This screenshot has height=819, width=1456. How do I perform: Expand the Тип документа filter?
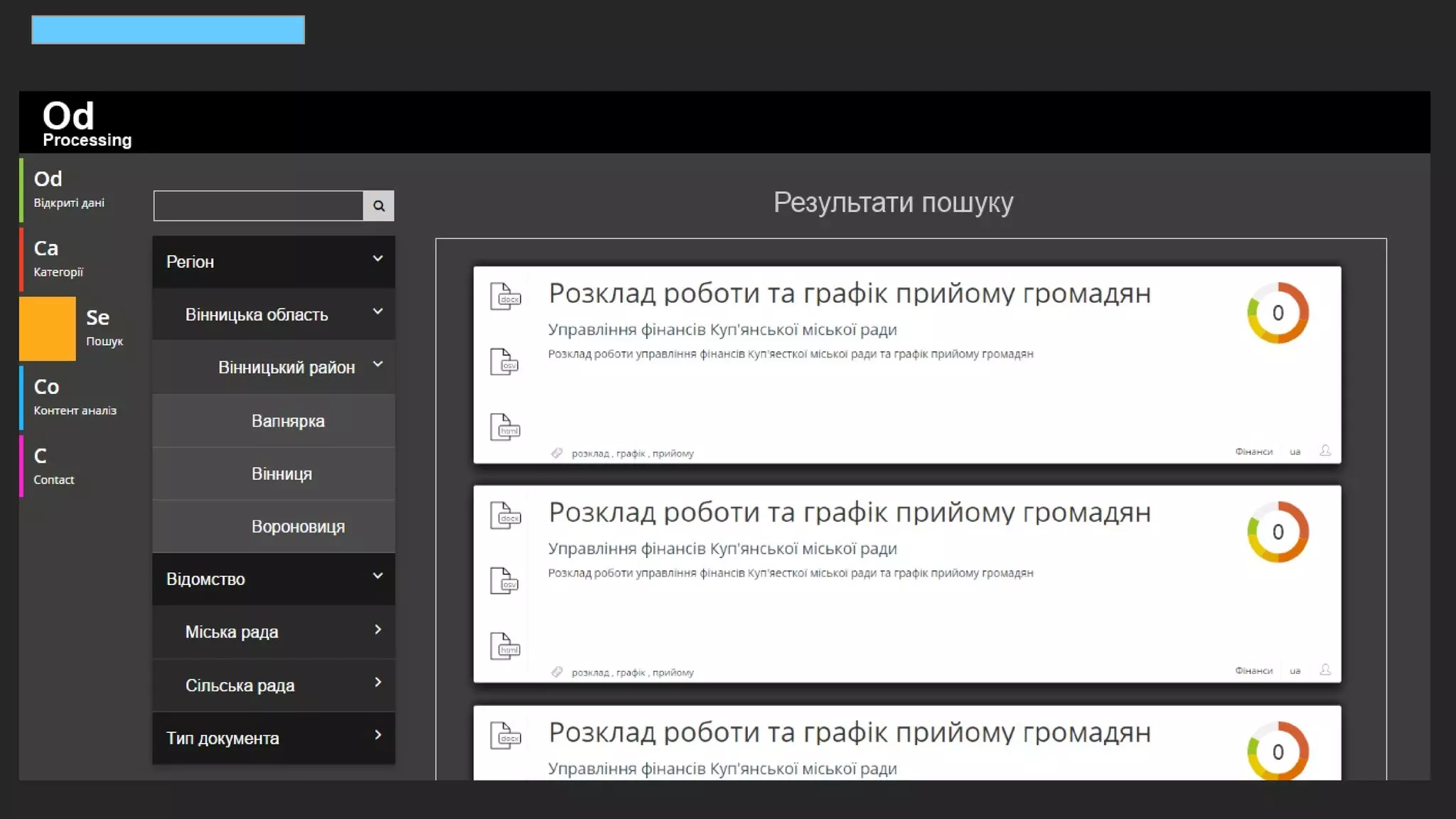(x=378, y=736)
